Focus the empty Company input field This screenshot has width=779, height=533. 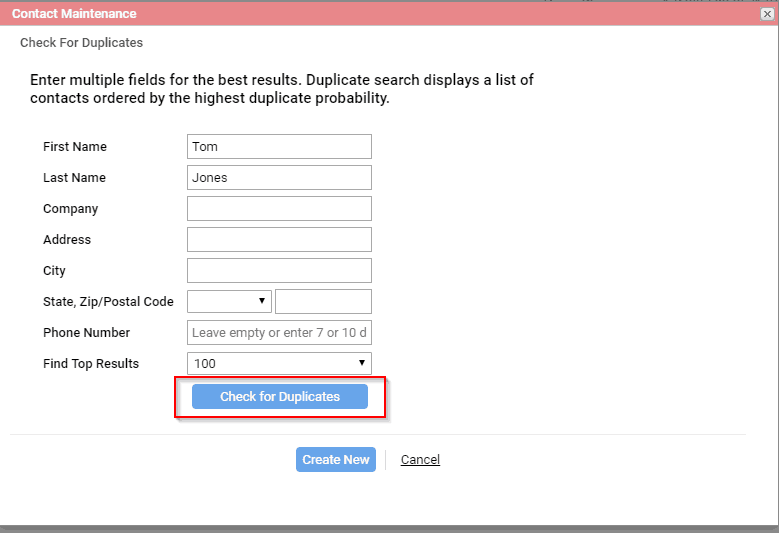tap(279, 209)
